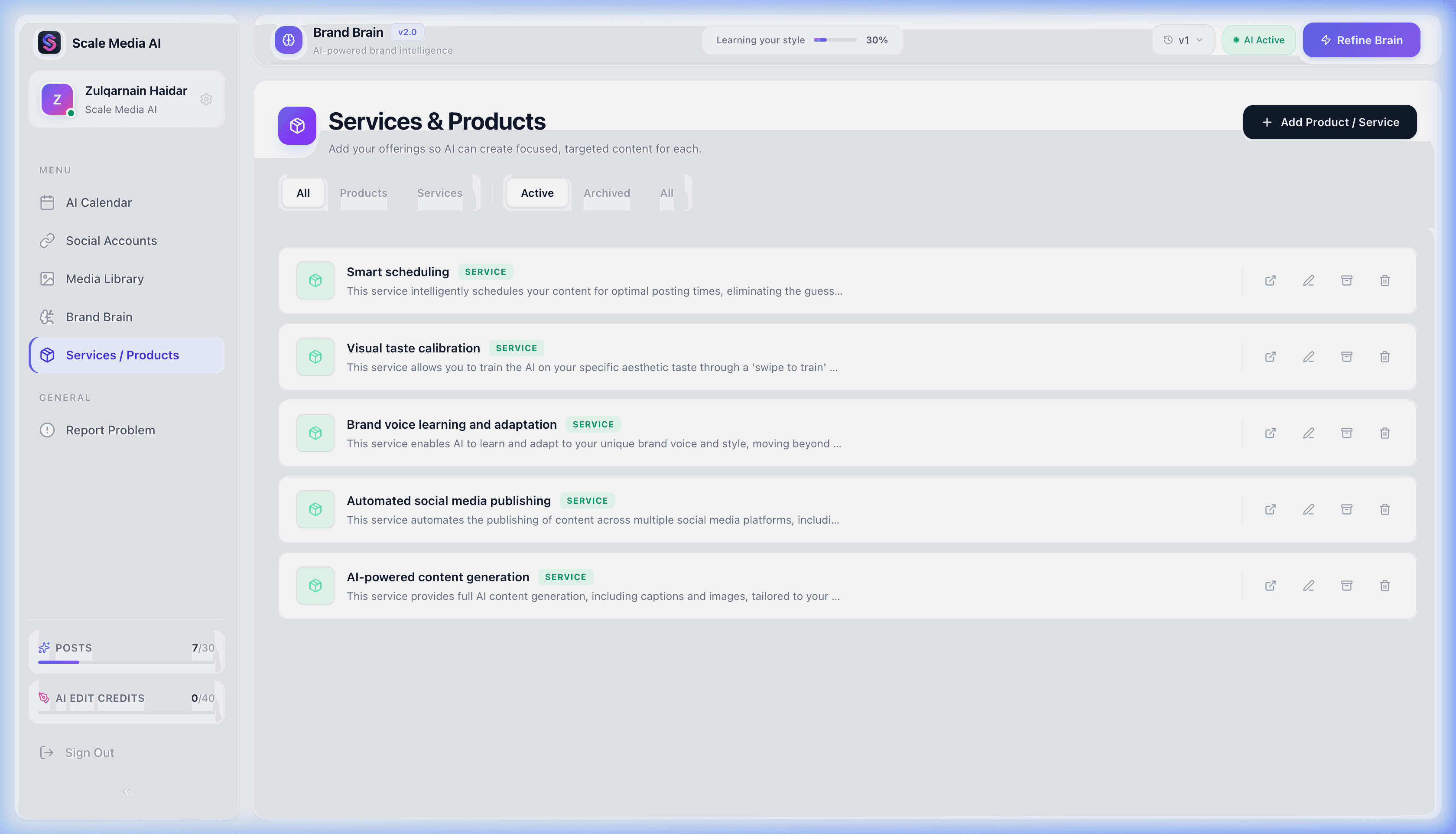
Task: Delete the AI-powered content generation service
Action: (1385, 585)
